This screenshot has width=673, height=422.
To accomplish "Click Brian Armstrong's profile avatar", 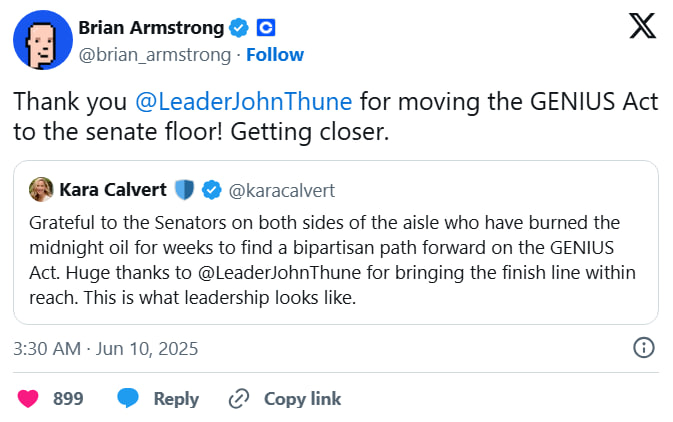I will click(x=42, y=40).
